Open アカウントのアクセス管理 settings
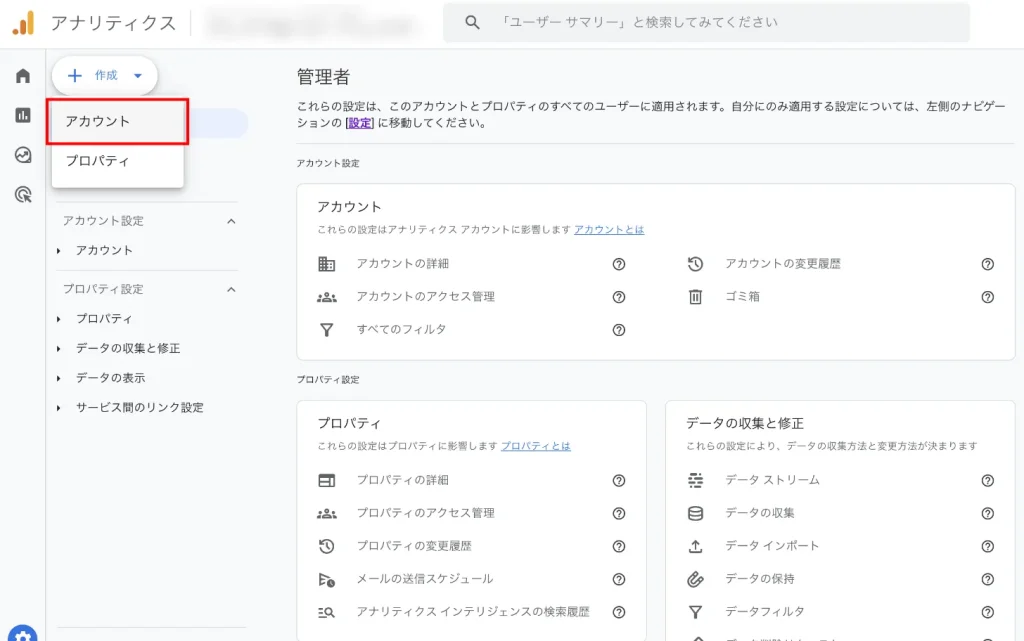Viewport: 1024px width, 641px height. click(426, 297)
